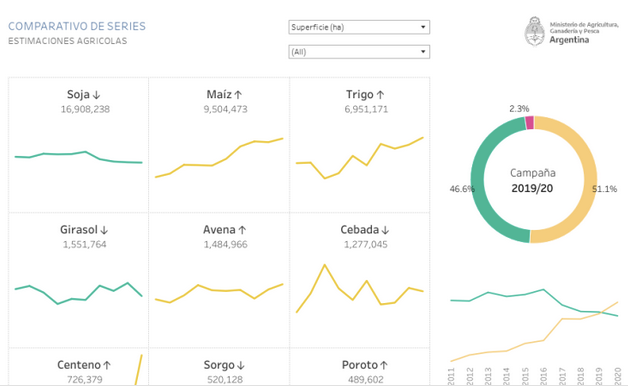Click the Soja line chart

click(78, 157)
